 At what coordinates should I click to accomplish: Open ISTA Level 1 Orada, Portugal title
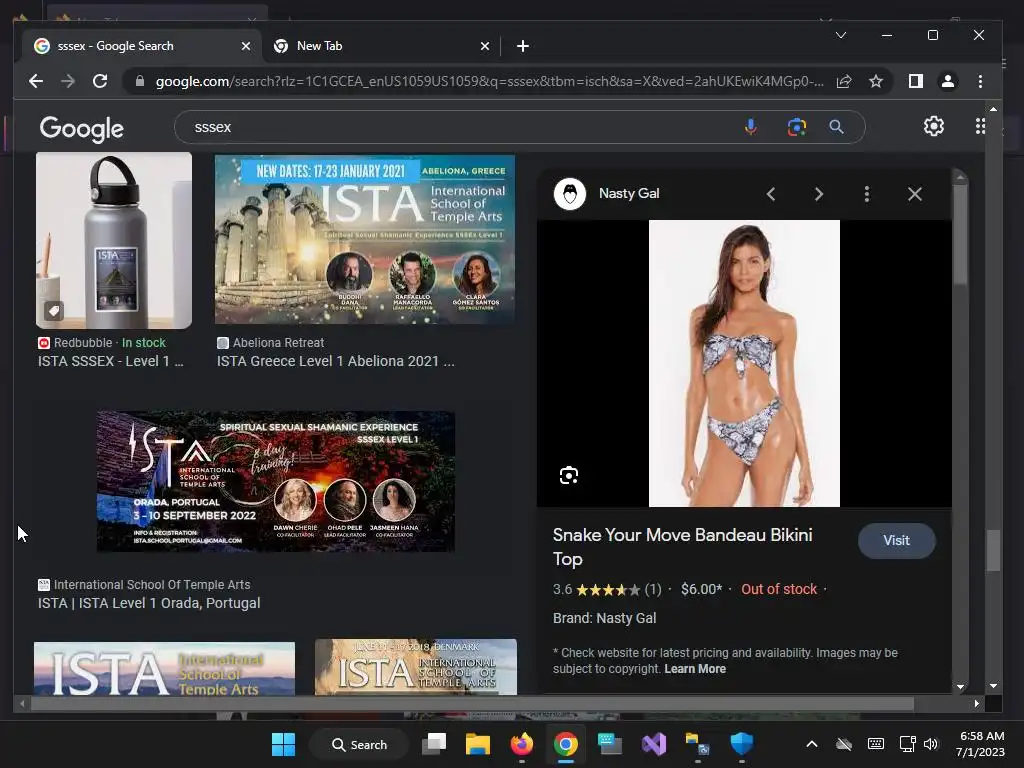[149, 603]
